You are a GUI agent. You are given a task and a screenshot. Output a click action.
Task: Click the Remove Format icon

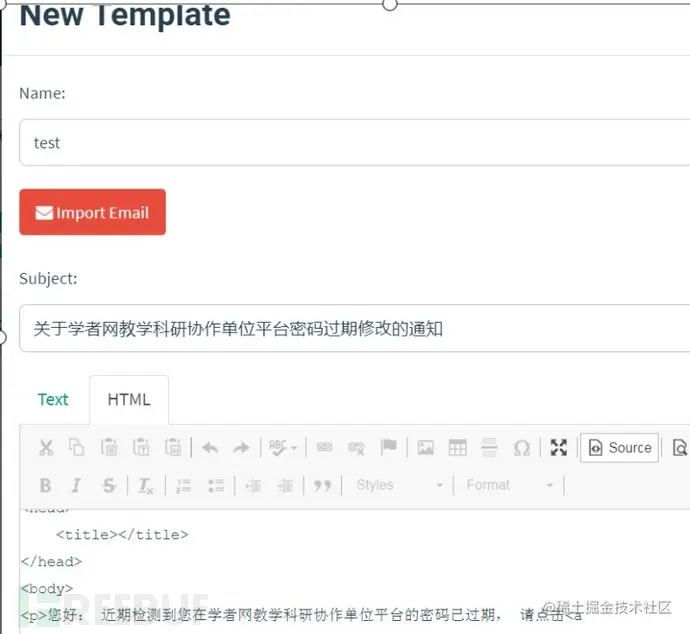coord(146,486)
